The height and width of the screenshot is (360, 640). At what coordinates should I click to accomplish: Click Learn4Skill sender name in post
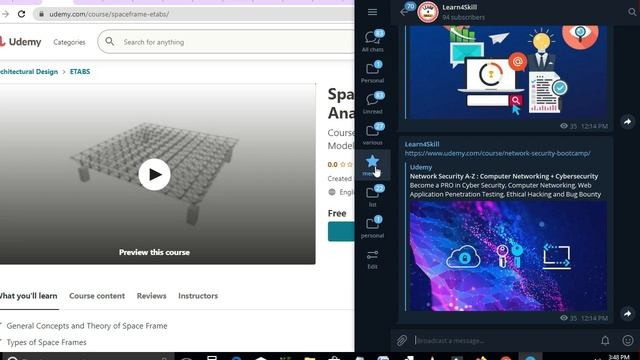(x=422, y=144)
